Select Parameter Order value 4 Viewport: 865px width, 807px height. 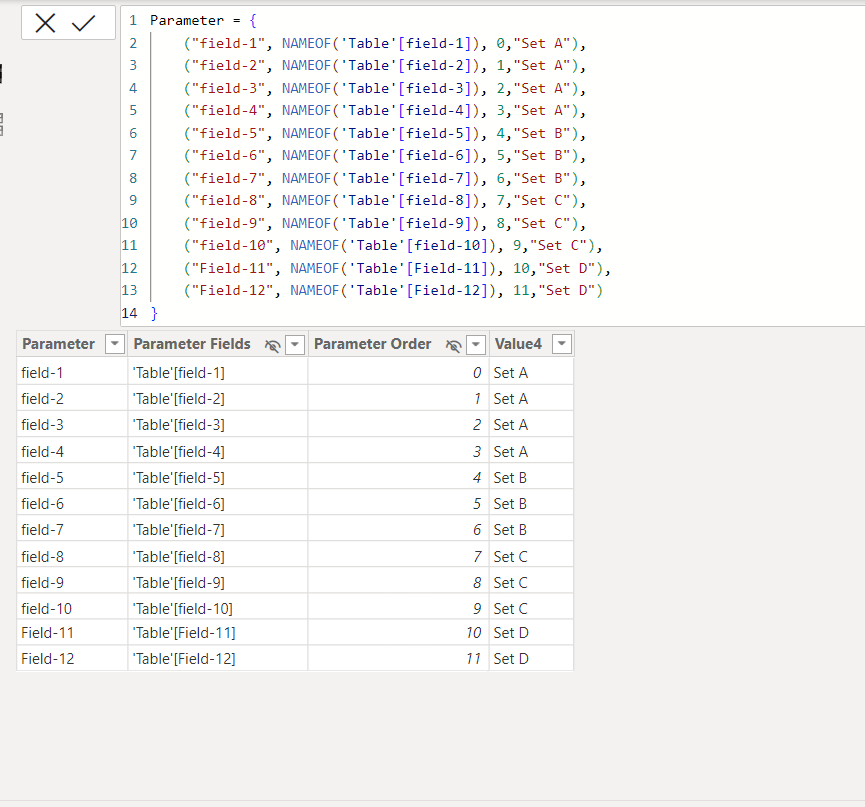point(398,478)
